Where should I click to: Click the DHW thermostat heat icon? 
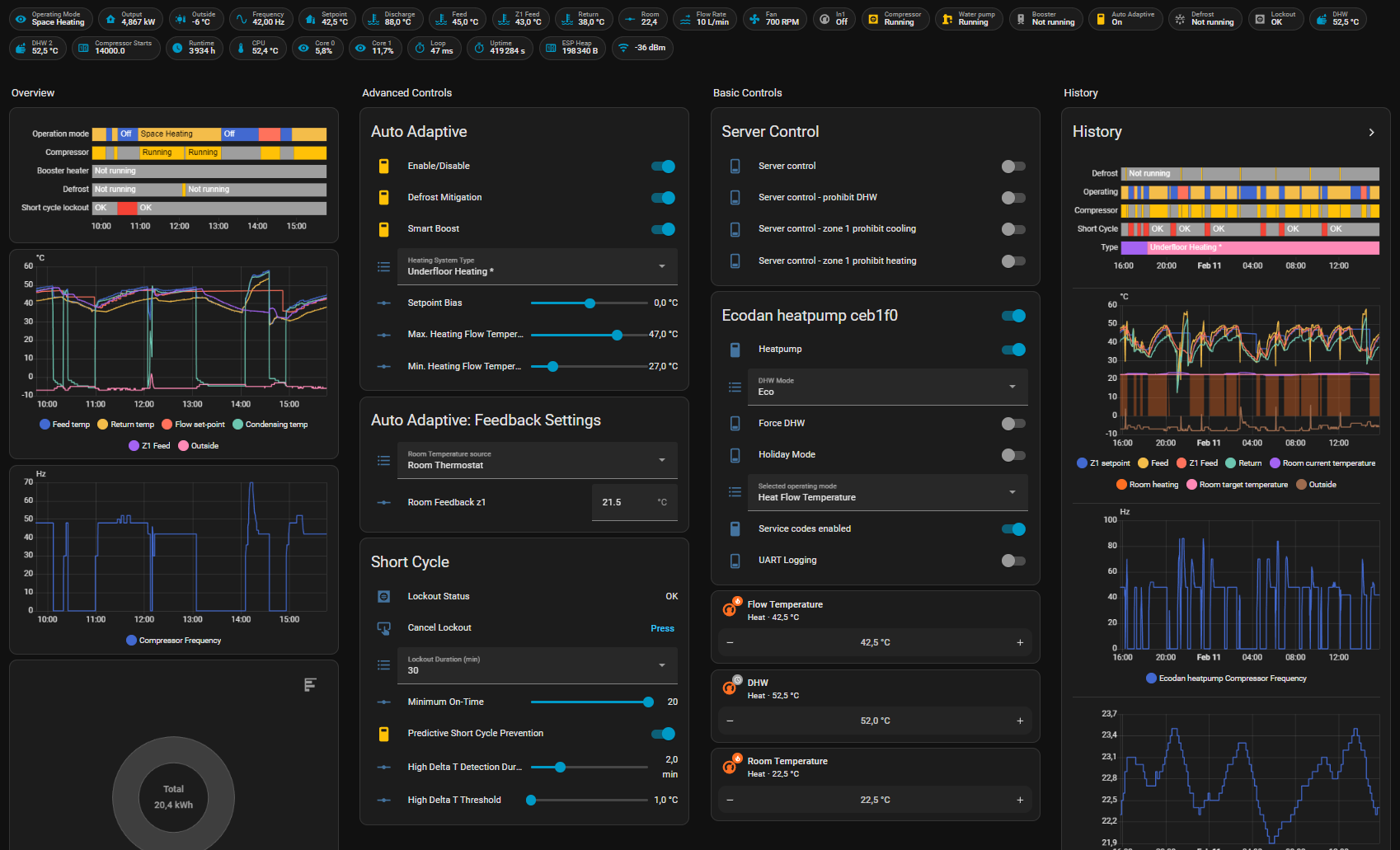730,688
